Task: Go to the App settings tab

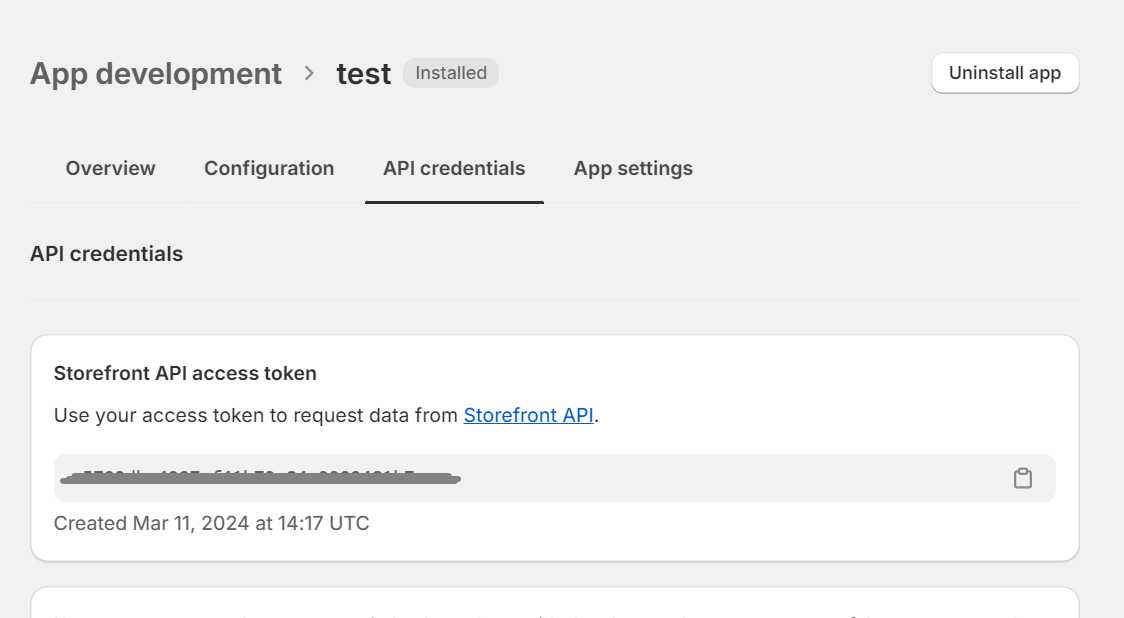Action: coord(633,168)
